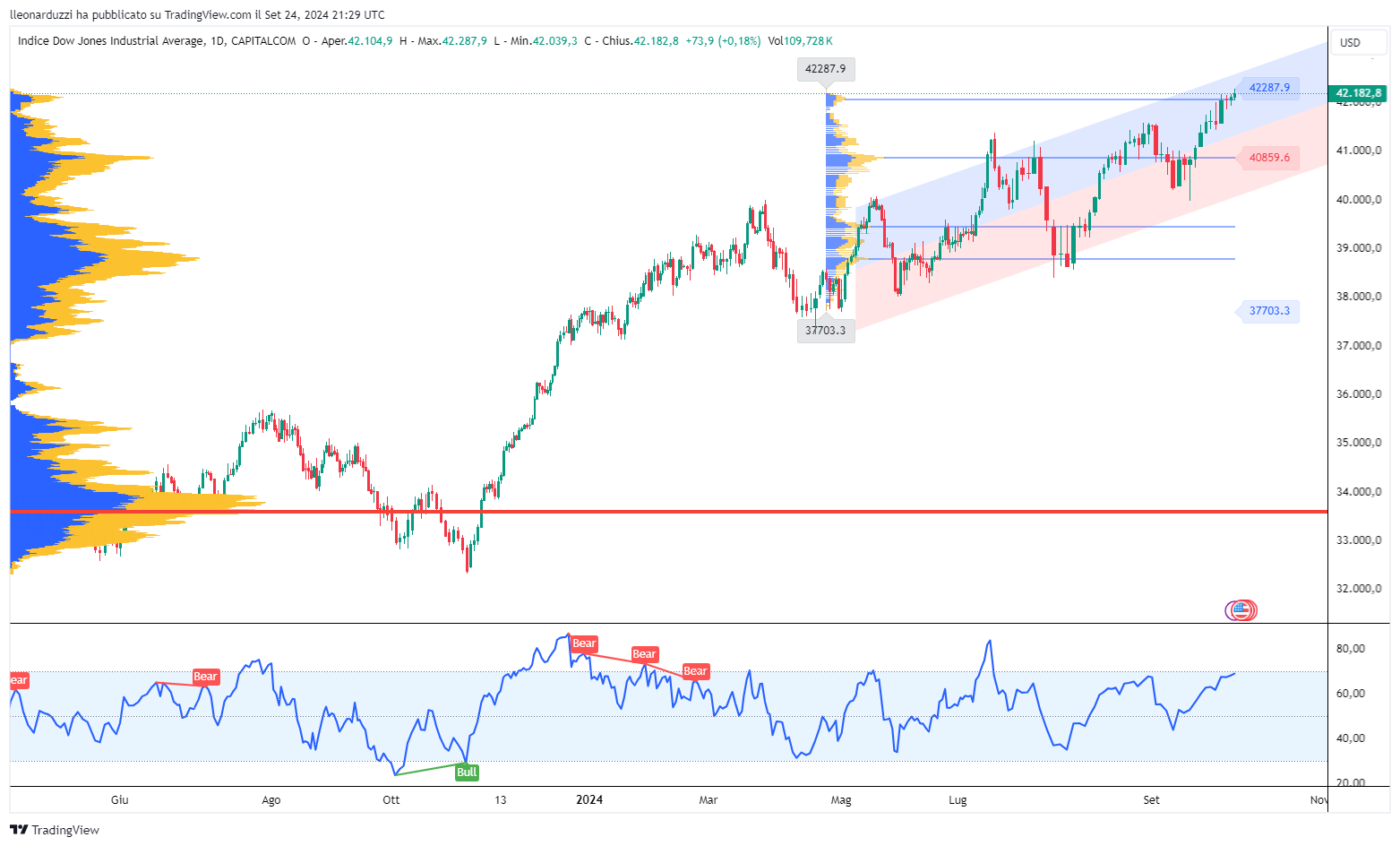Screen dimensions: 1400x846
Task: Click the +73,9 (+0,18%) change value
Action: (723, 41)
